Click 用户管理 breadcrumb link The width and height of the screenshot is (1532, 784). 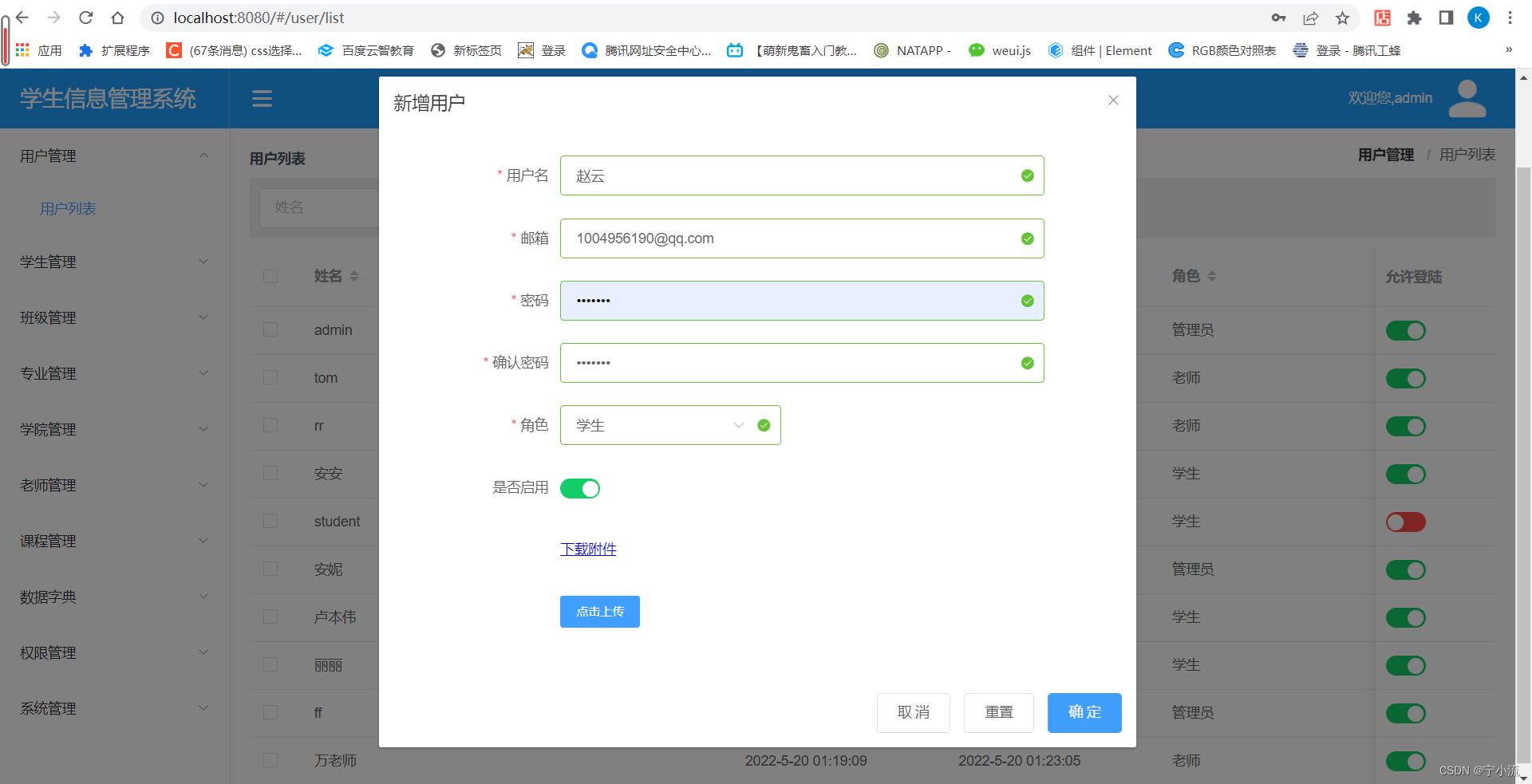coord(1386,155)
